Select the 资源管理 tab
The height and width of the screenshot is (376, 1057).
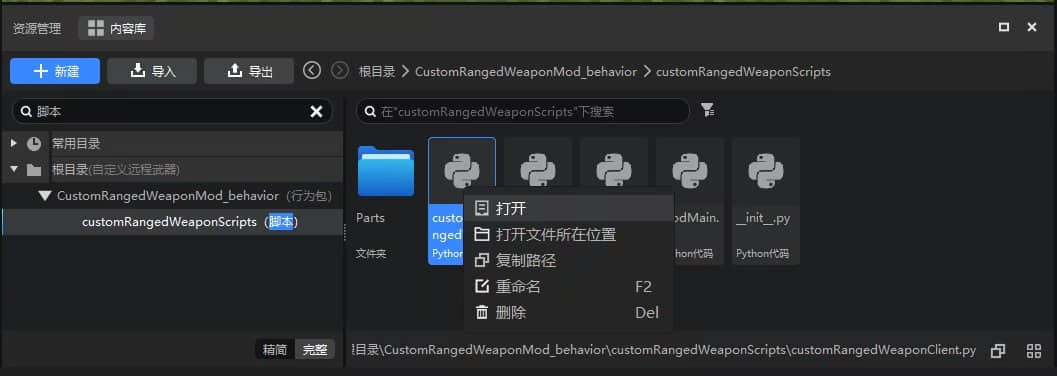click(36, 28)
